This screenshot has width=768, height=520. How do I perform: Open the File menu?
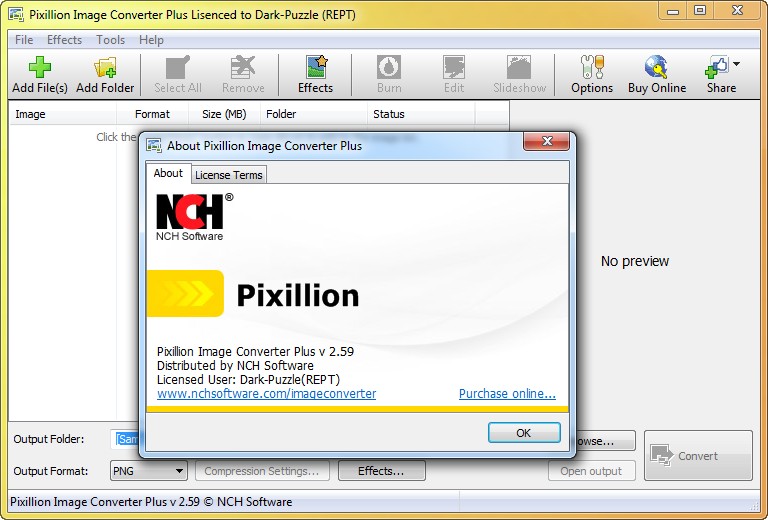tap(24, 40)
